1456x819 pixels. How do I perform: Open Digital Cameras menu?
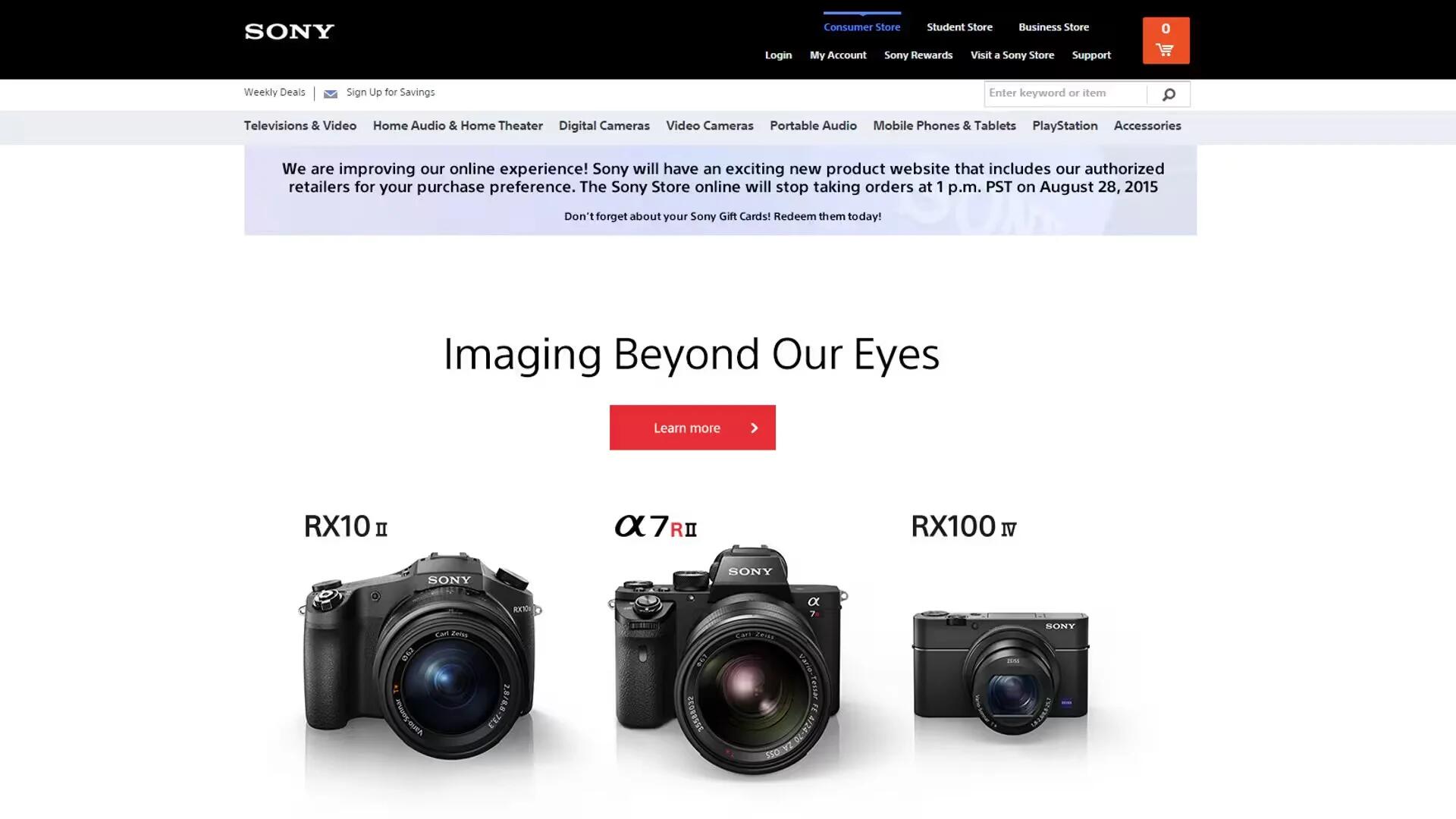(604, 126)
